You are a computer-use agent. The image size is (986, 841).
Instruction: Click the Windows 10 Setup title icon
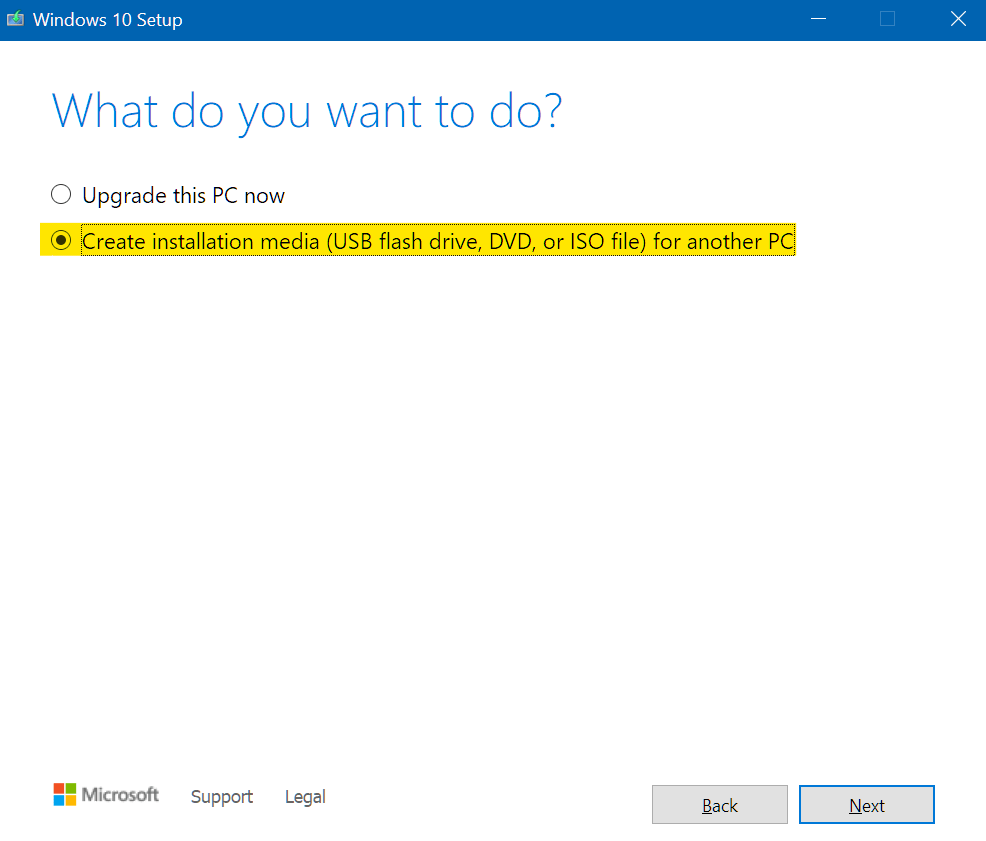[15, 19]
